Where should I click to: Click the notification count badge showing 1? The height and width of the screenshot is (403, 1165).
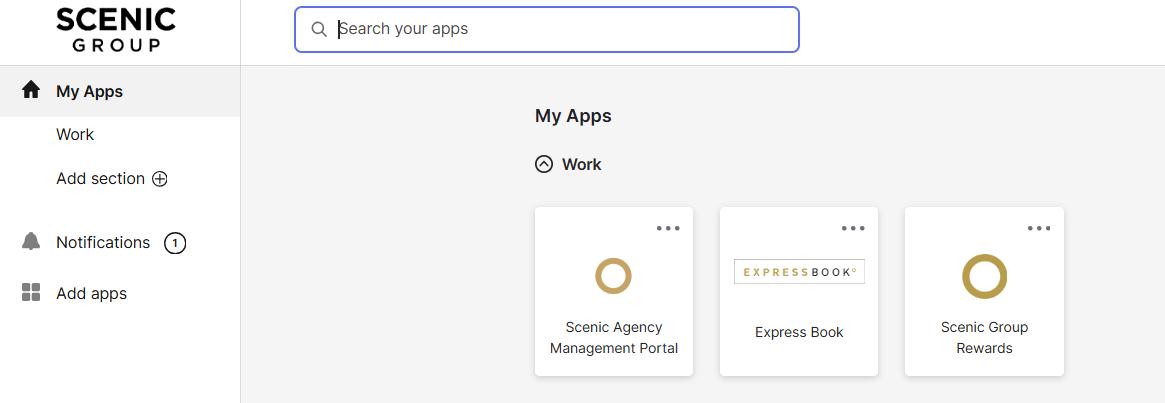click(175, 243)
